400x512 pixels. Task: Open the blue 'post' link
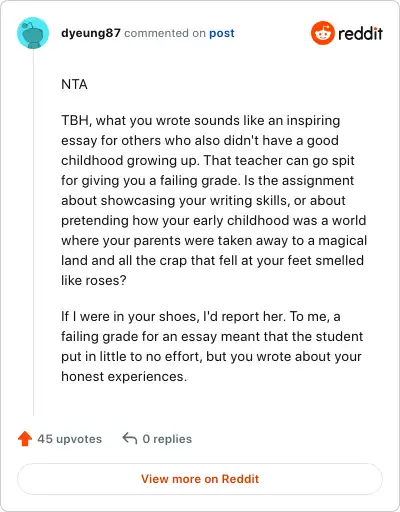point(222,33)
